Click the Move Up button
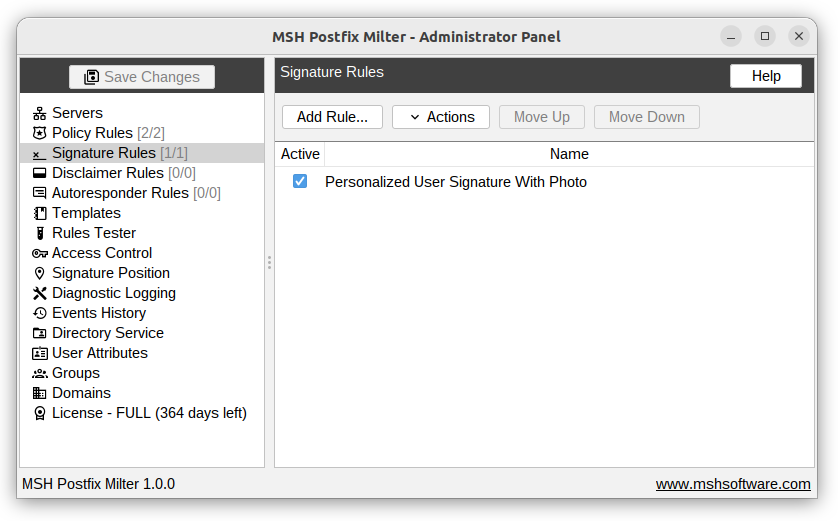This screenshot has width=838, height=521. 542,117
